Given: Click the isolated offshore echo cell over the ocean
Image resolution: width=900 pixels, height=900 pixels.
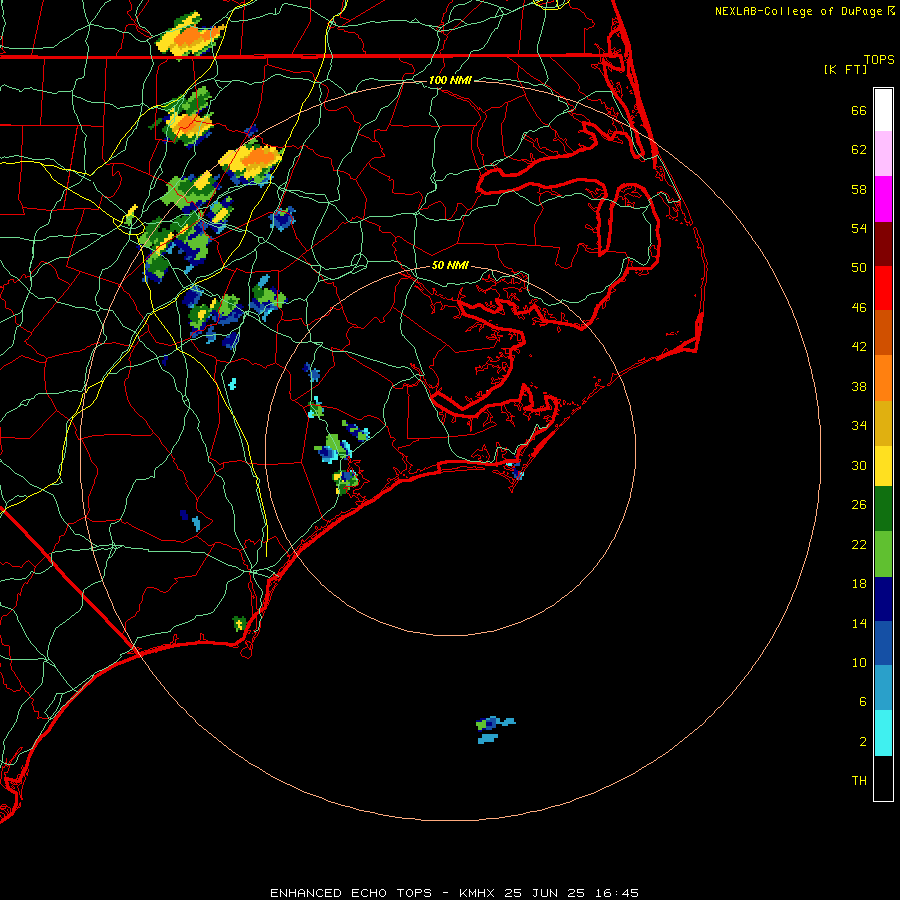Looking at the screenshot, I should click(x=495, y=729).
